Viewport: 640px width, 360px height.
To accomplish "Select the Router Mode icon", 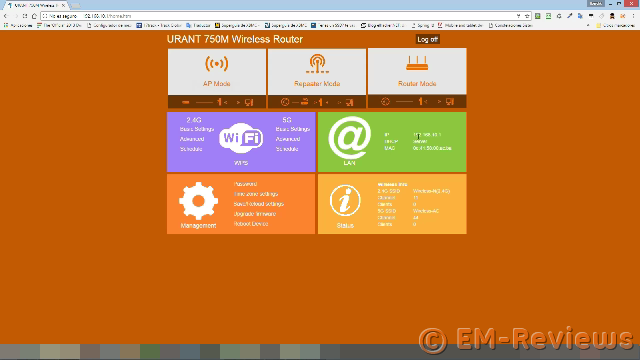I will 417,63.
